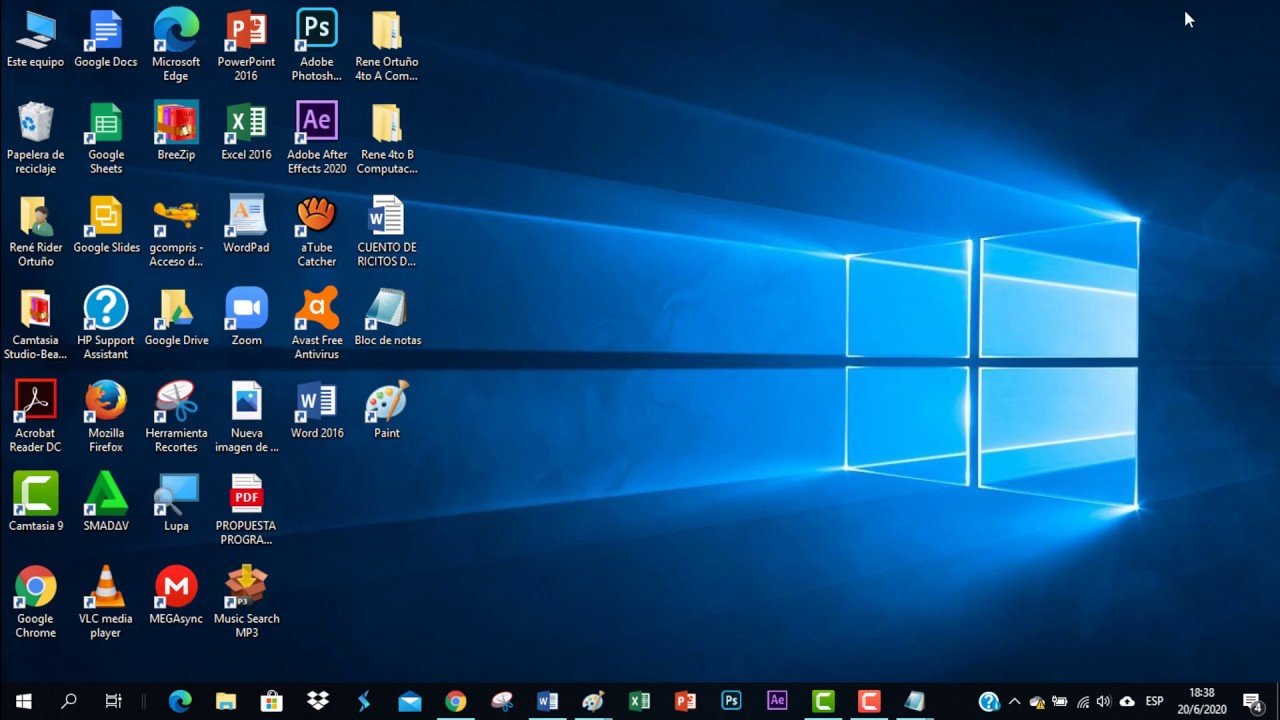The width and height of the screenshot is (1280, 720).
Task: Select the Bloc de notas desktop shortcut
Action: pos(387,318)
